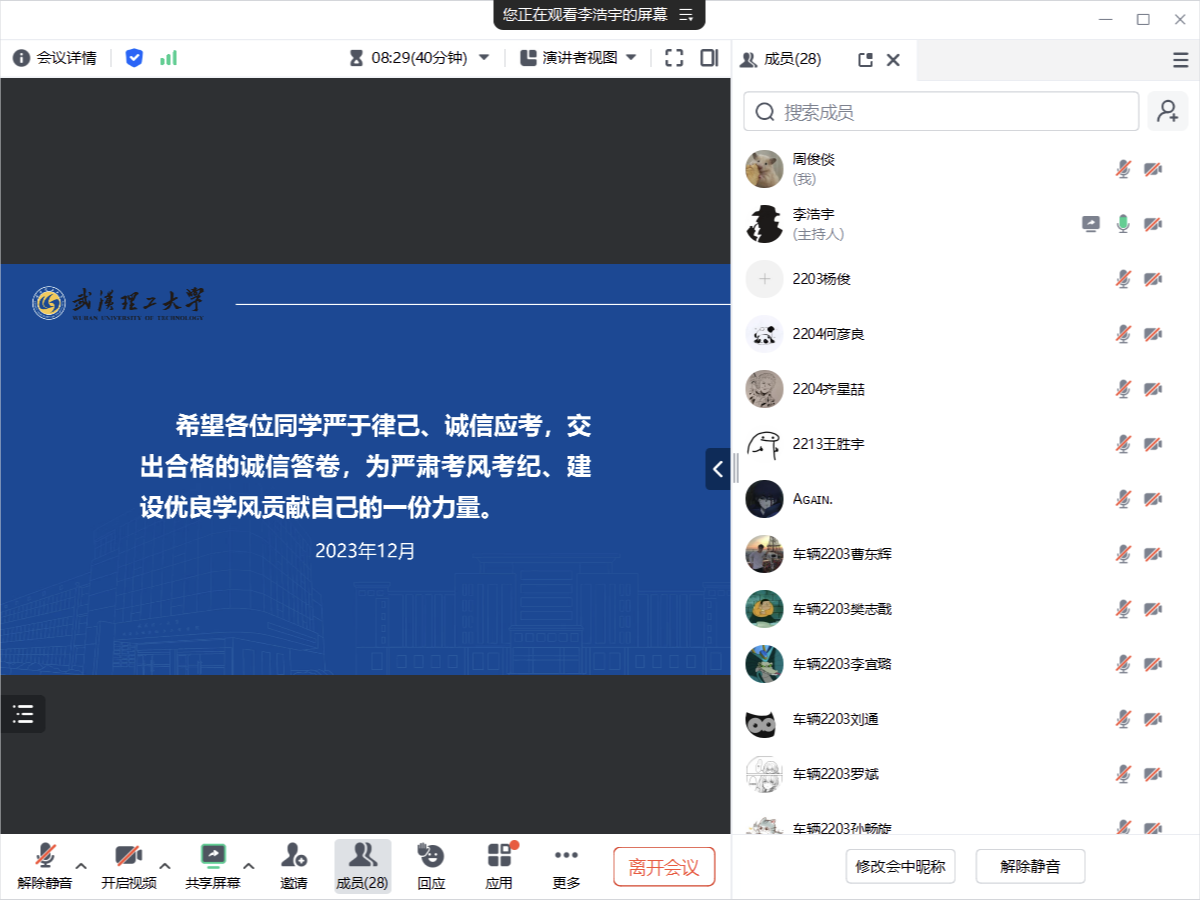The image size is (1200, 900).
Task: Expand the 演讲者视图 view dropdown
Action: (x=631, y=58)
